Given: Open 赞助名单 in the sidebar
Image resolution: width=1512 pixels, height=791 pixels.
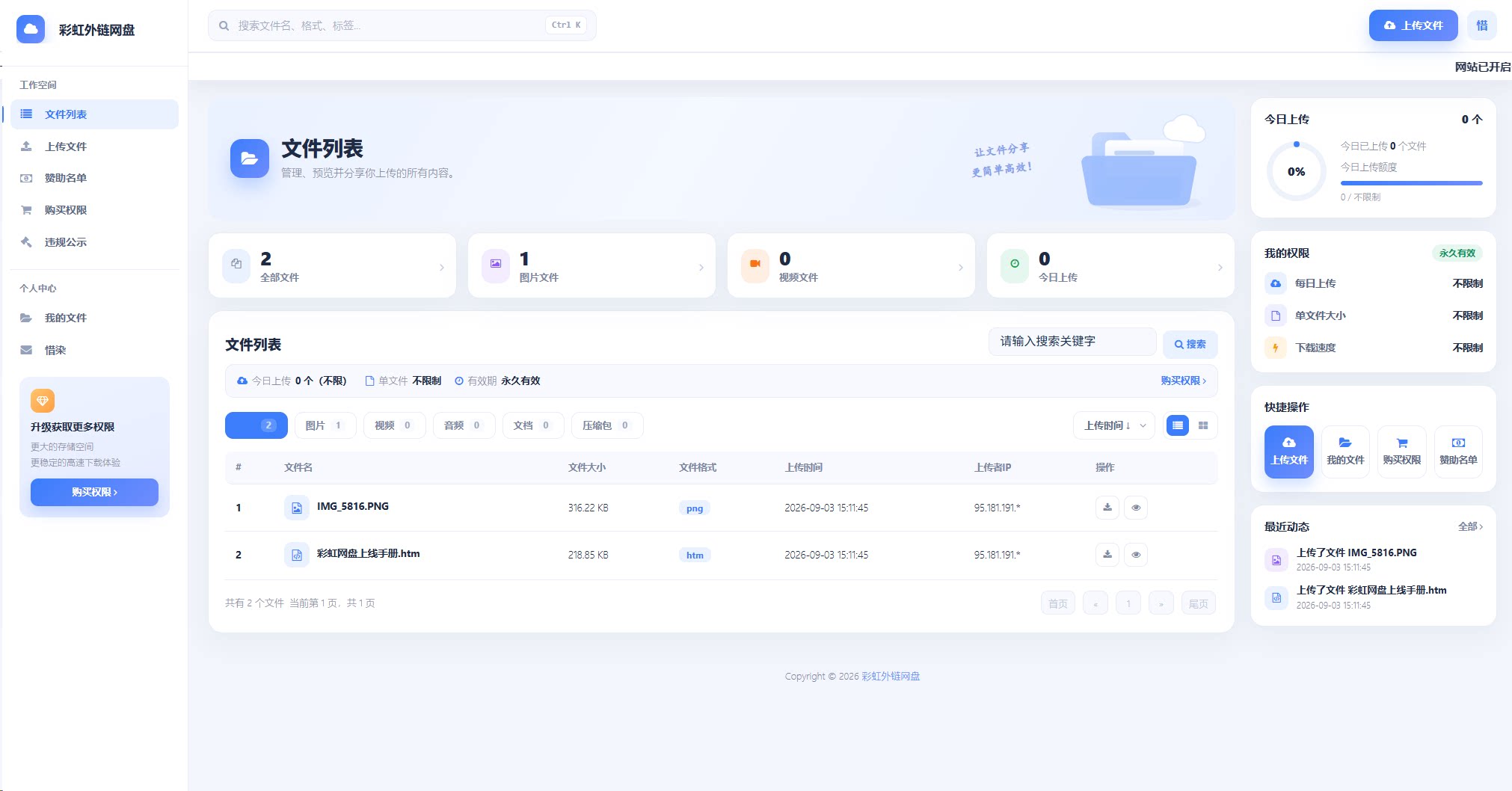Looking at the screenshot, I should coord(94,178).
